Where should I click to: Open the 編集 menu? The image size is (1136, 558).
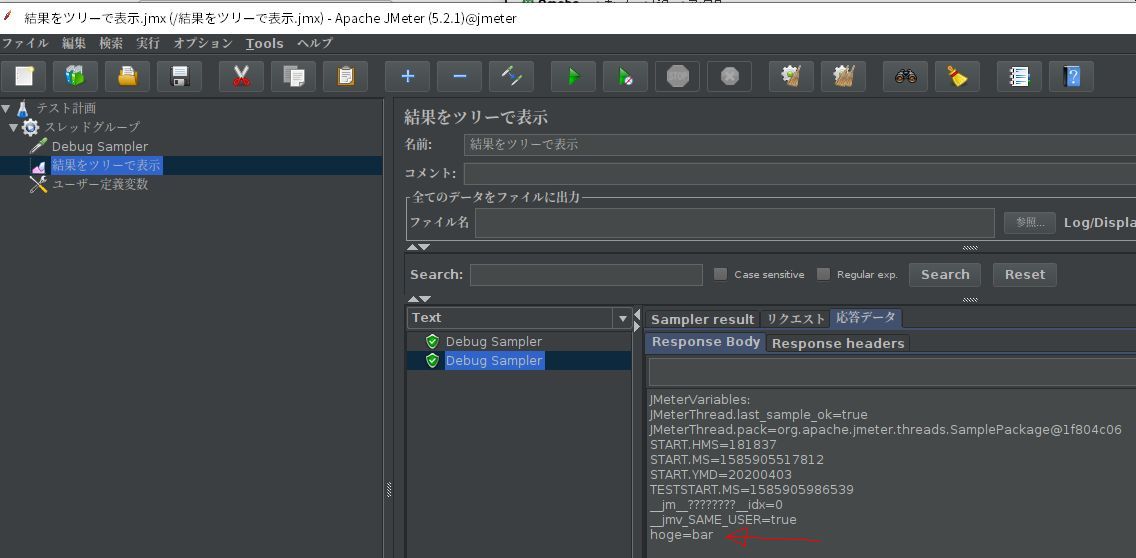74,43
